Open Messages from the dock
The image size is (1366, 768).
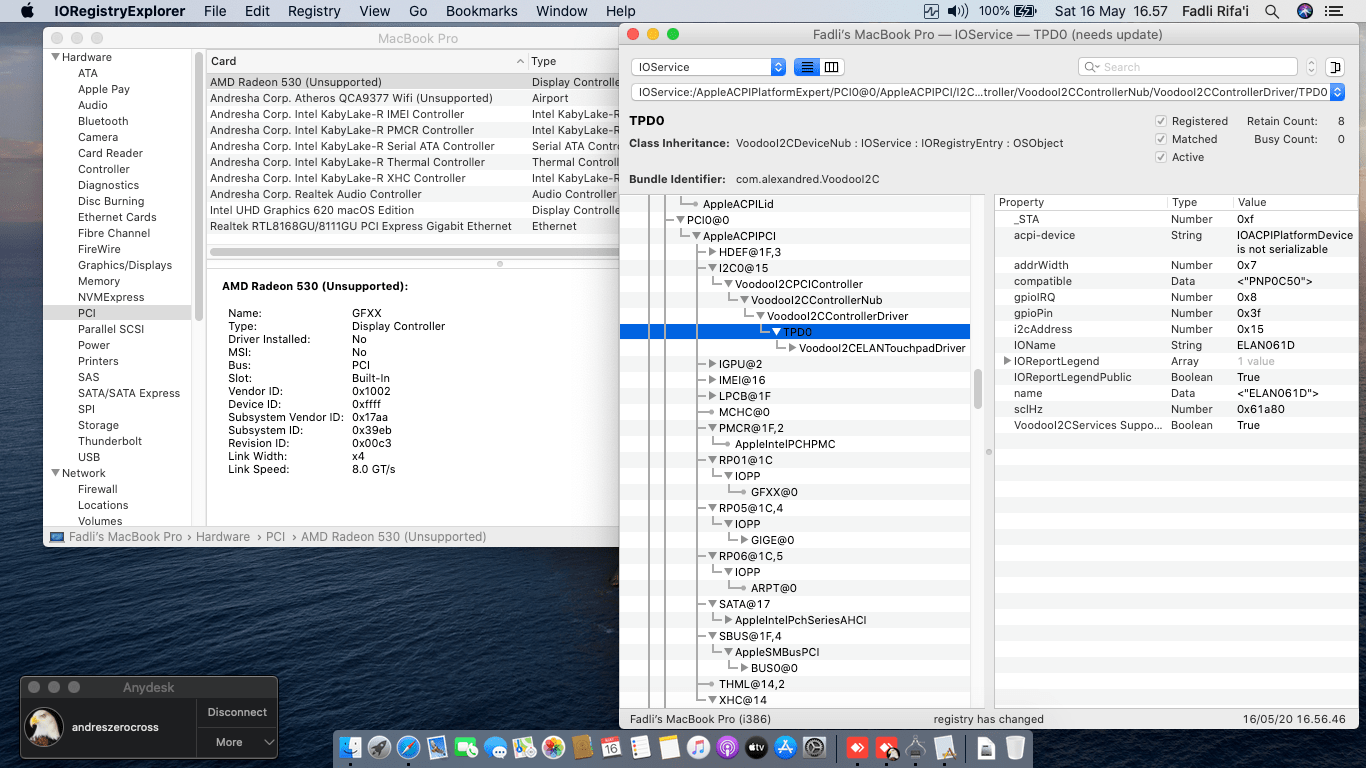coord(495,747)
